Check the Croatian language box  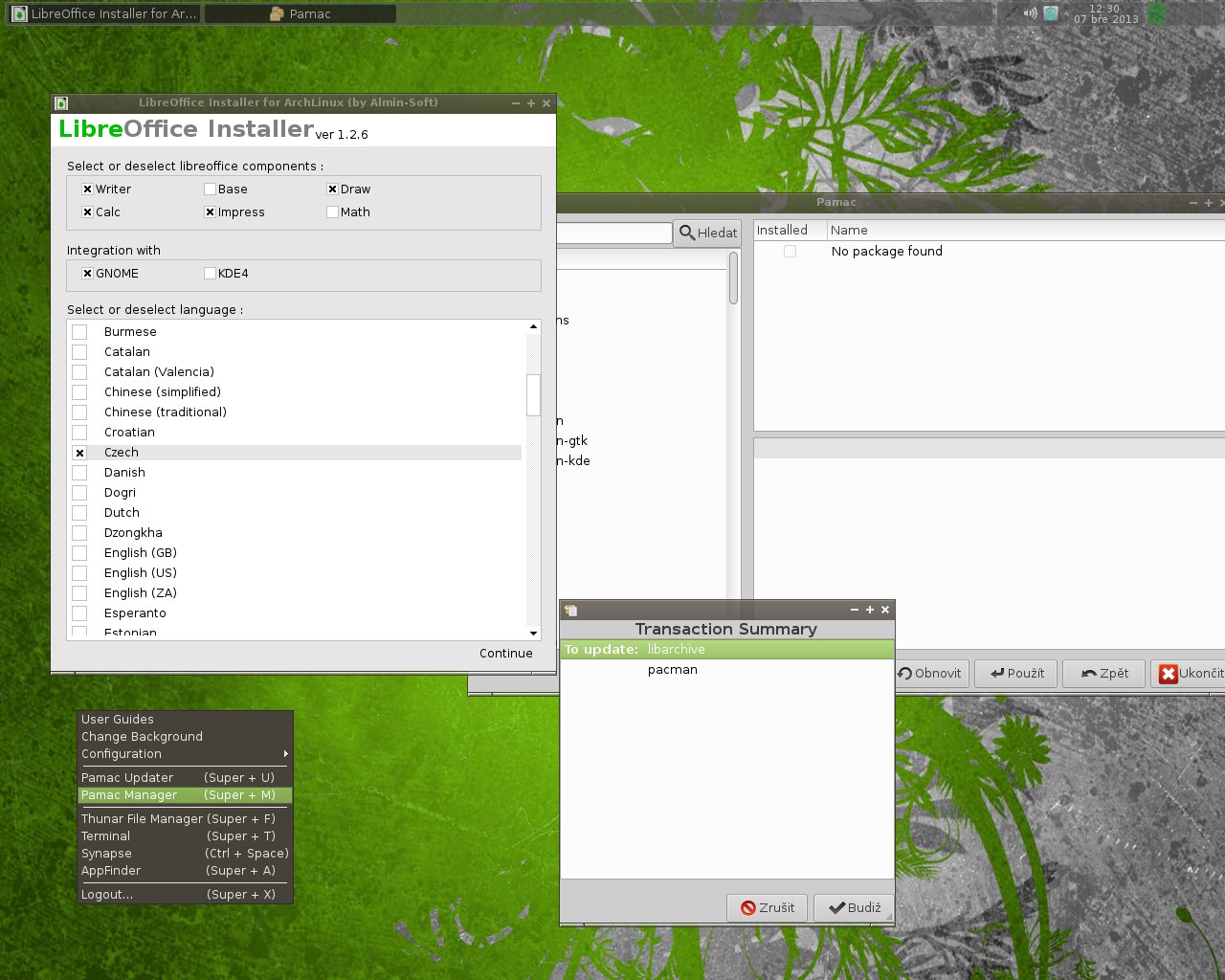click(79, 433)
